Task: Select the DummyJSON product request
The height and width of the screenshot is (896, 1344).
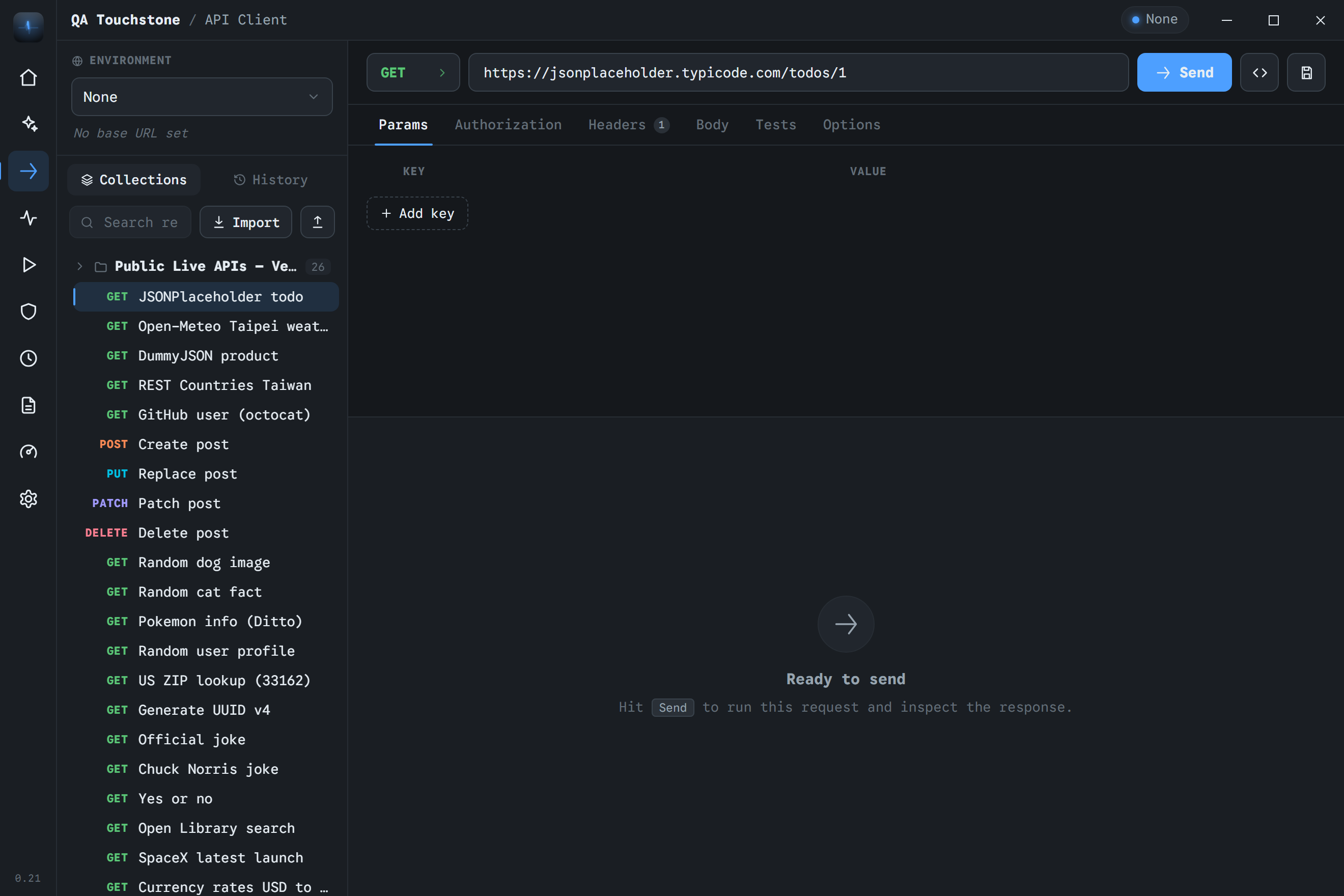Action: tap(206, 355)
